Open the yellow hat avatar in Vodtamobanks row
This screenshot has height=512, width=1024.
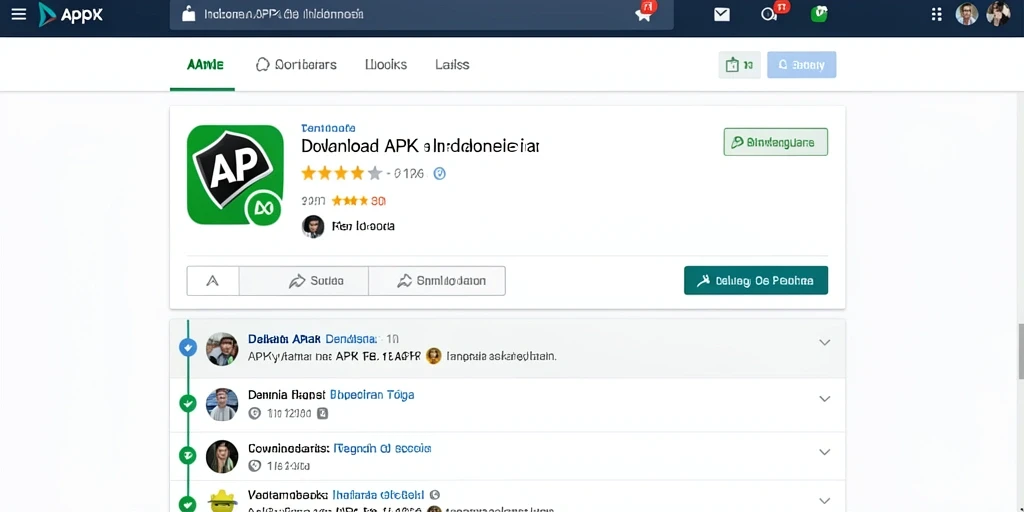(223, 501)
